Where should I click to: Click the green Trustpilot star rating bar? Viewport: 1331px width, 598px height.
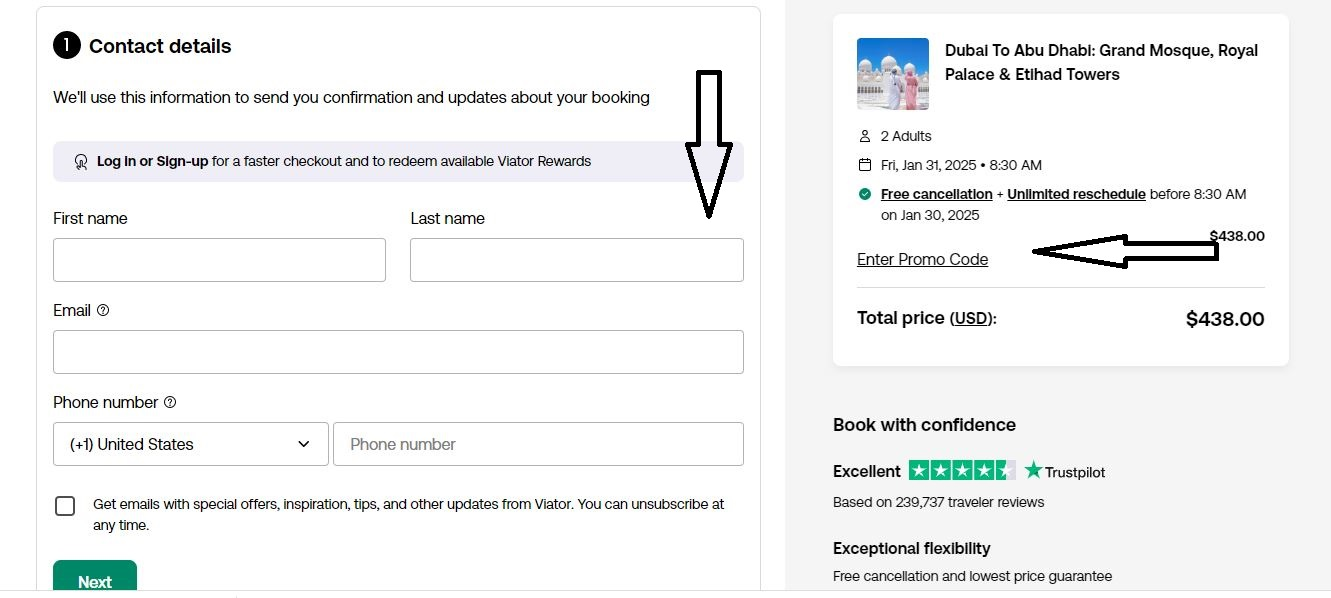pyautogui.click(x=962, y=470)
